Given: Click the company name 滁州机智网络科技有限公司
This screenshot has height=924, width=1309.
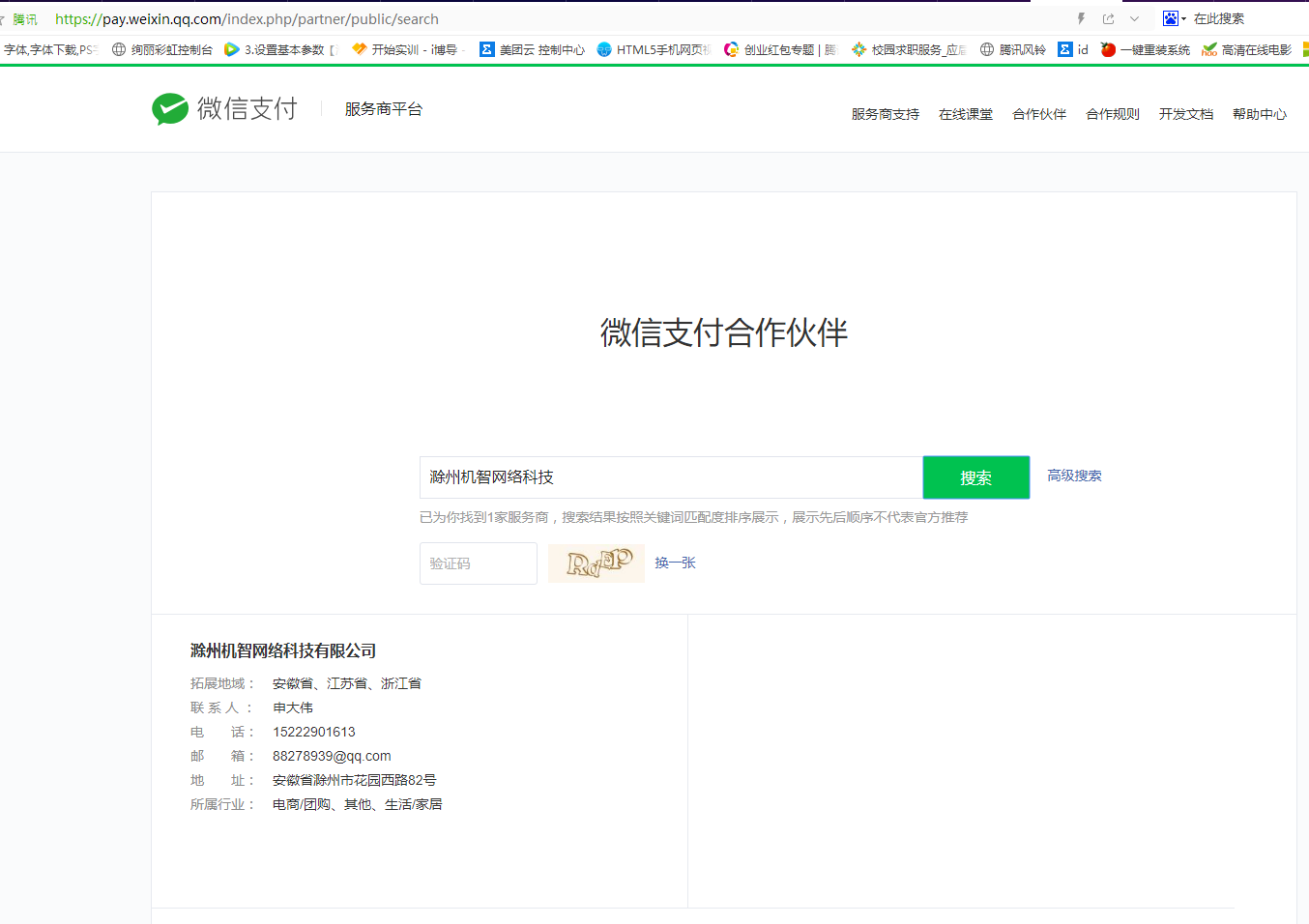Looking at the screenshot, I should [x=283, y=650].
